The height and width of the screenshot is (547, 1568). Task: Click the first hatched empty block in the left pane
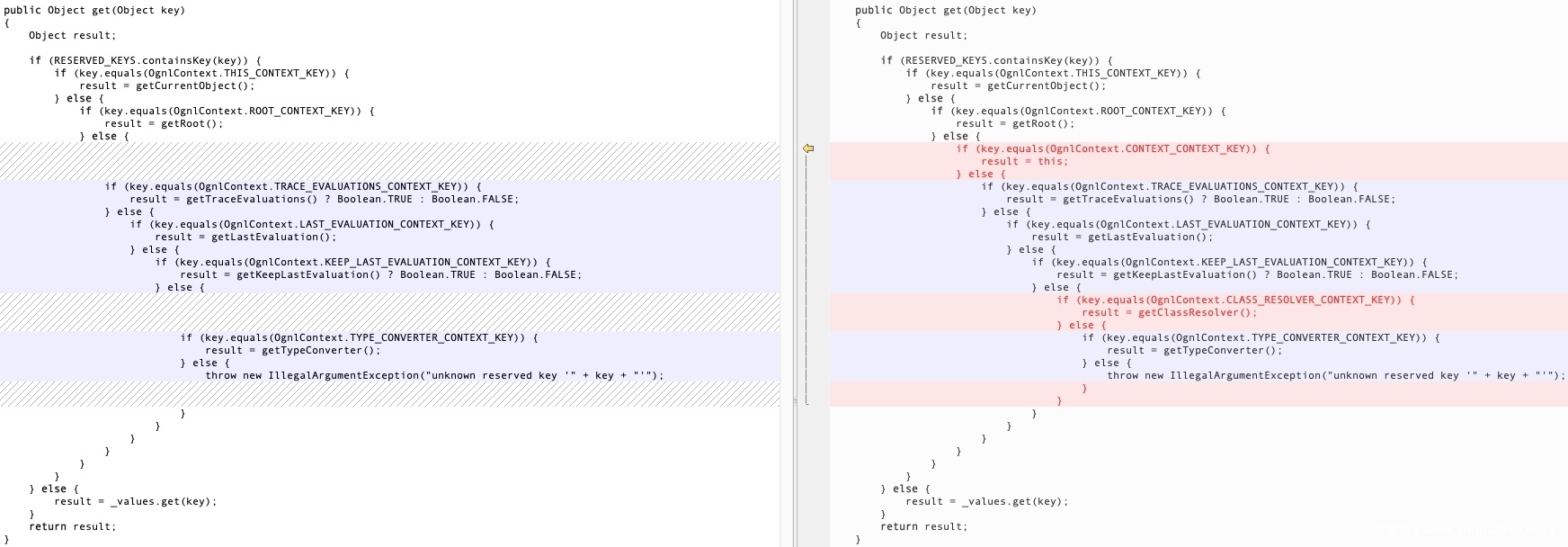pyautogui.click(x=389, y=161)
